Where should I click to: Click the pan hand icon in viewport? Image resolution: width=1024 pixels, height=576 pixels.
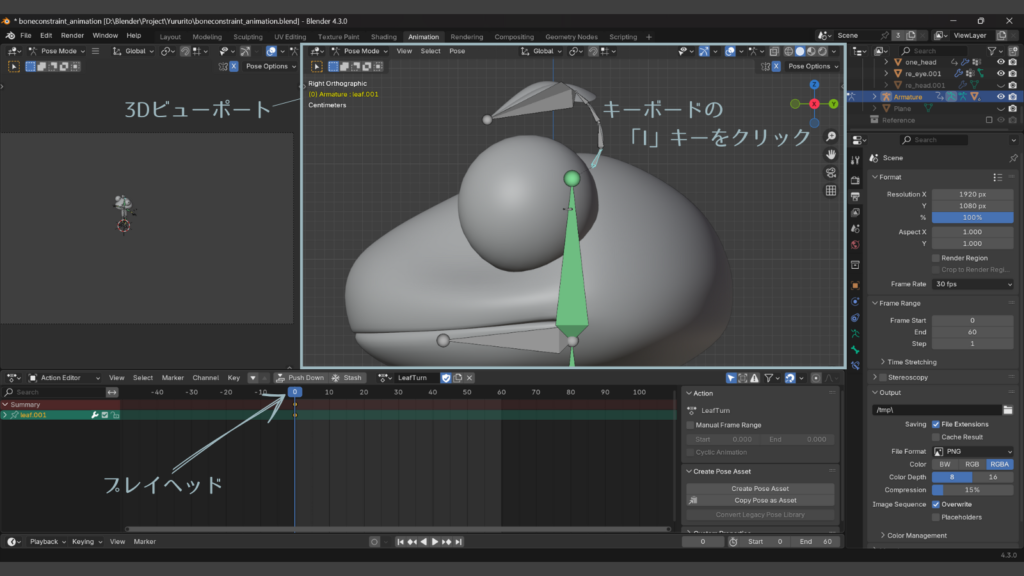831,155
